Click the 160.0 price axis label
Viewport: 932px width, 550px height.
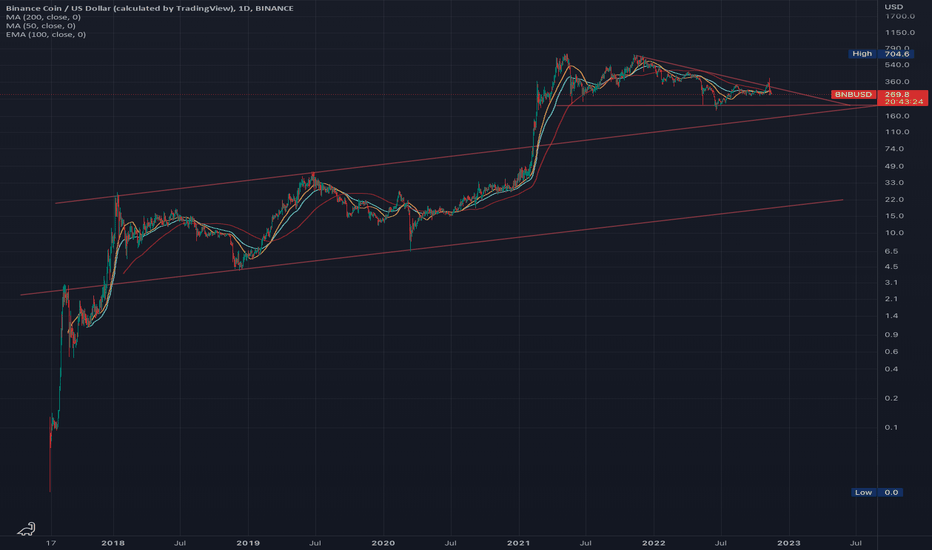(x=897, y=116)
